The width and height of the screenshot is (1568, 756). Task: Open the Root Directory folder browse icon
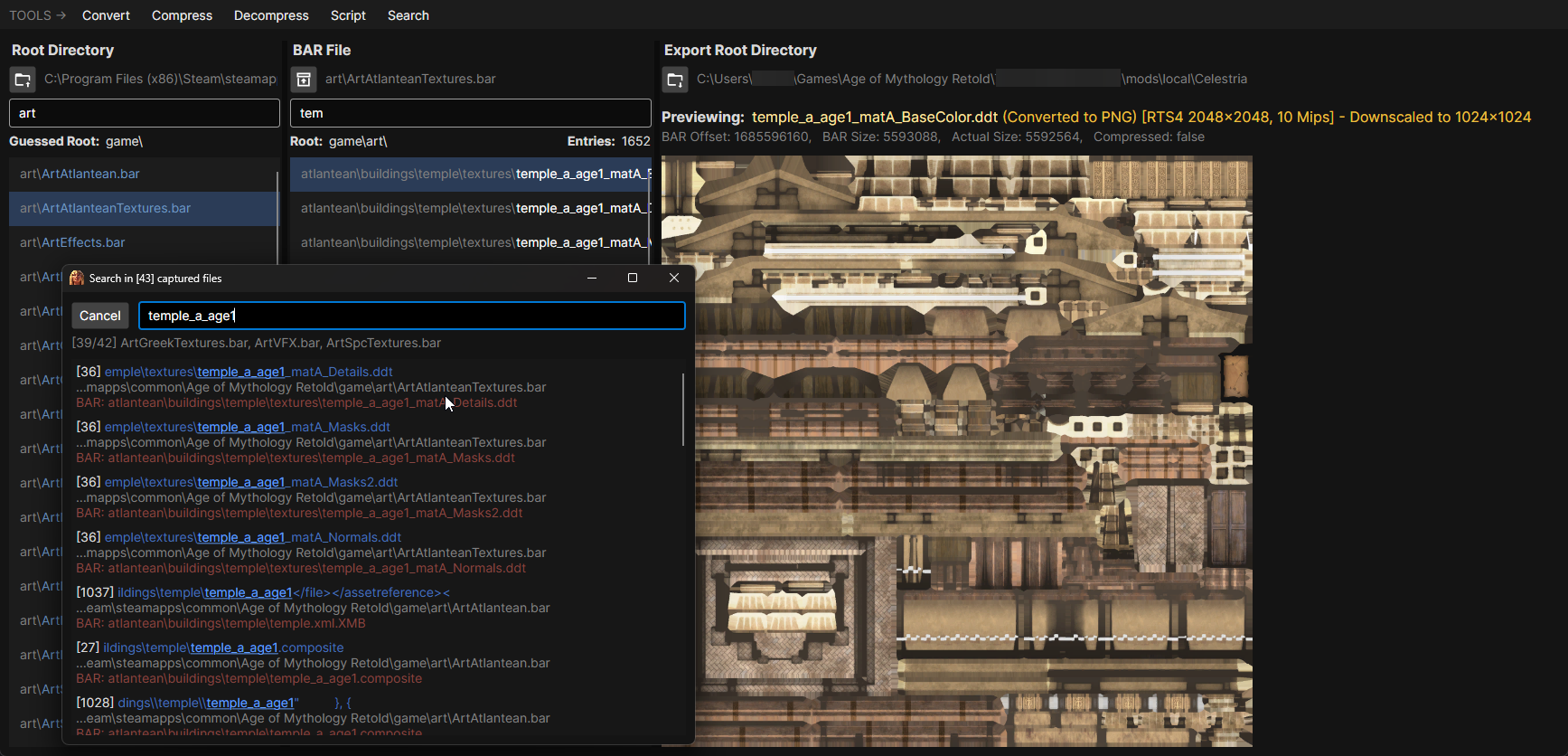coord(23,80)
